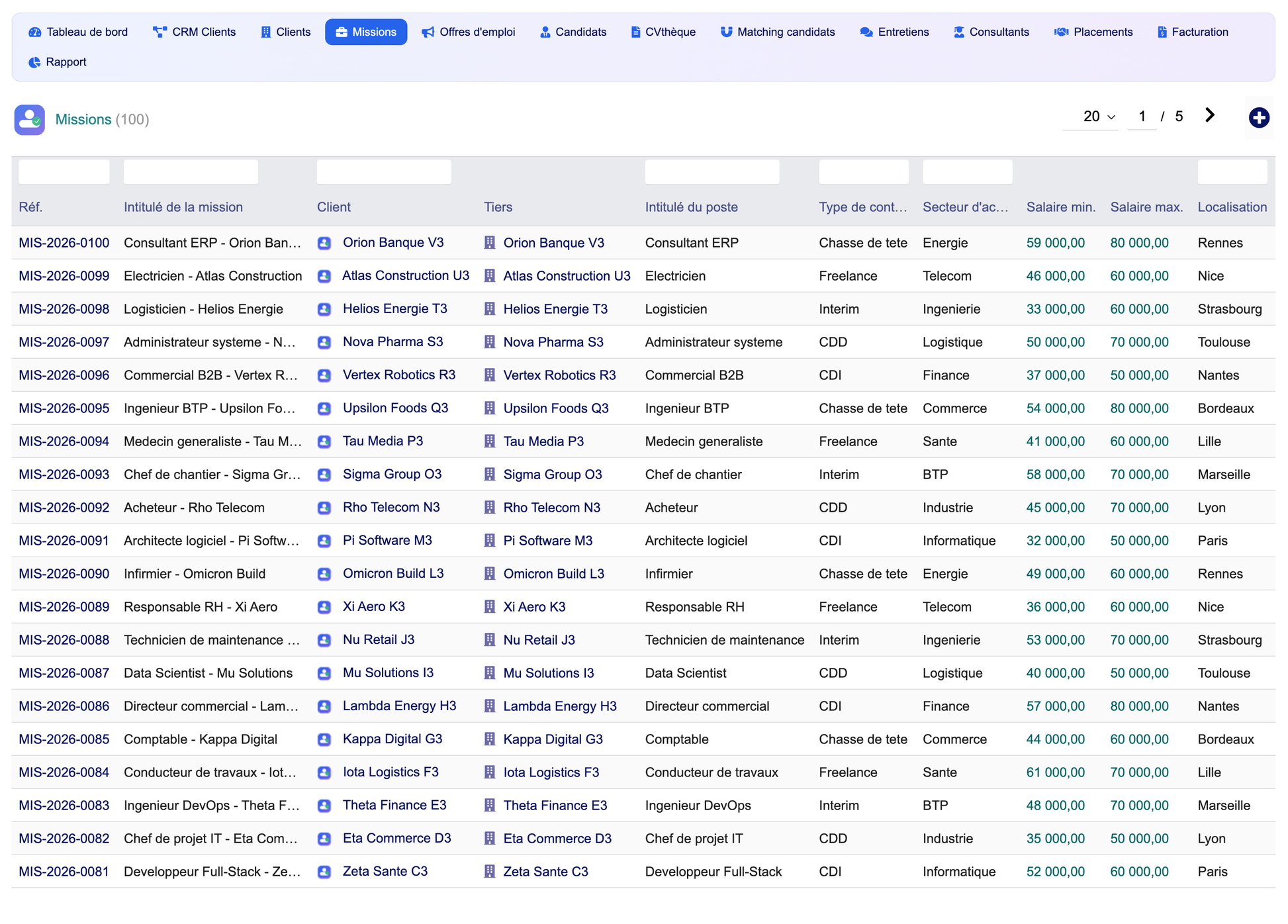Open tiers link Helios Energie T3
This screenshot has height=924, width=1288.
click(x=555, y=309)
